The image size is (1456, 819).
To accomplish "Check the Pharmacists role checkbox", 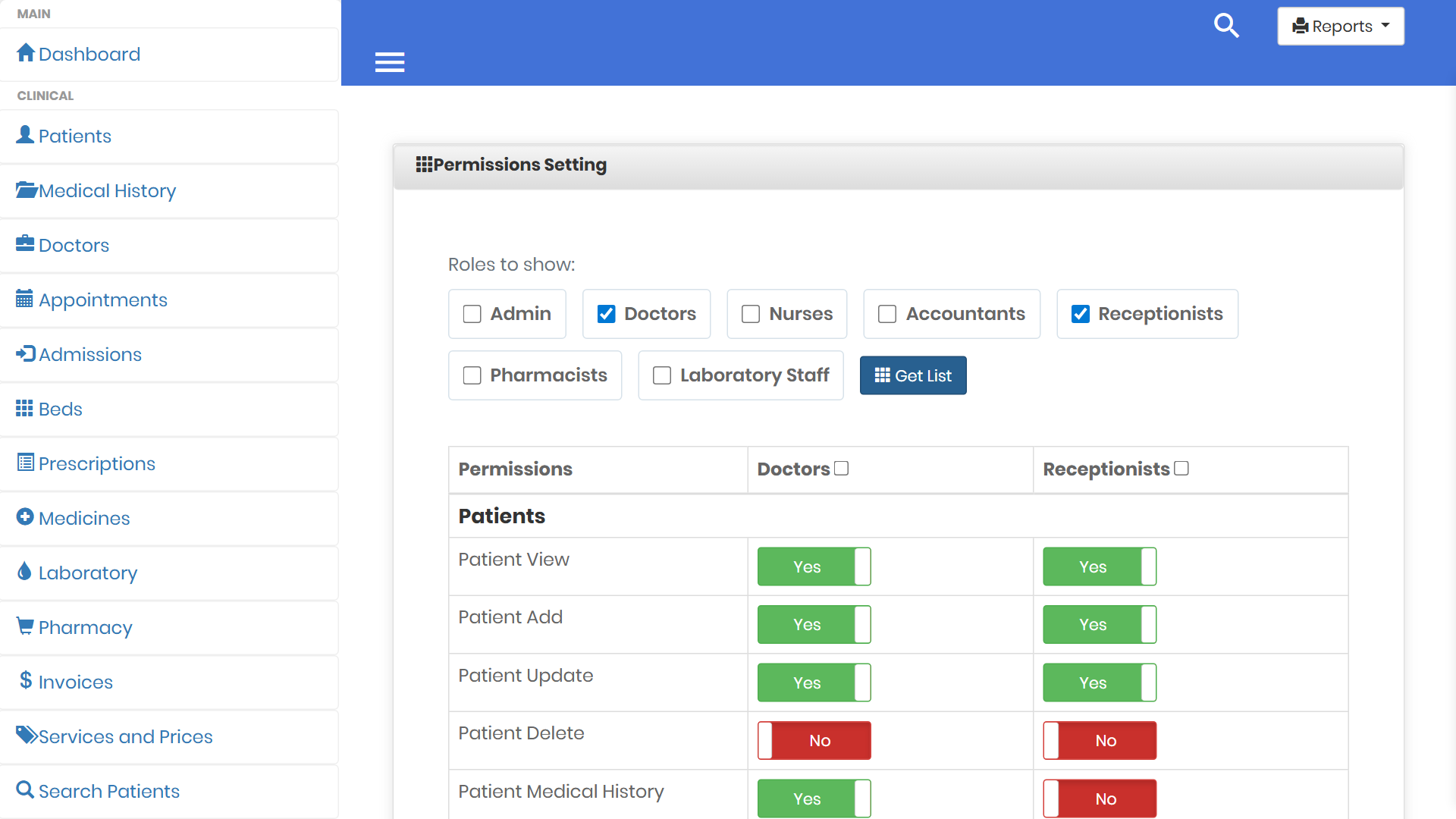I will pos(472,375).
